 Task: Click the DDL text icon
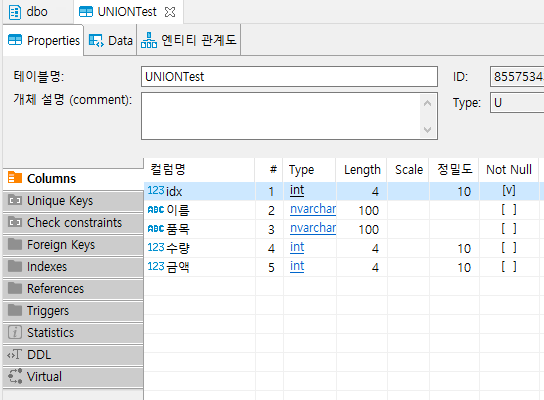point(15,354)
